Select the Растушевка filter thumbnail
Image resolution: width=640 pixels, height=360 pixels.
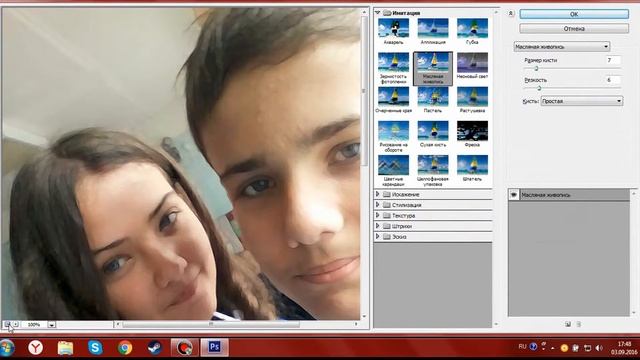472,97
